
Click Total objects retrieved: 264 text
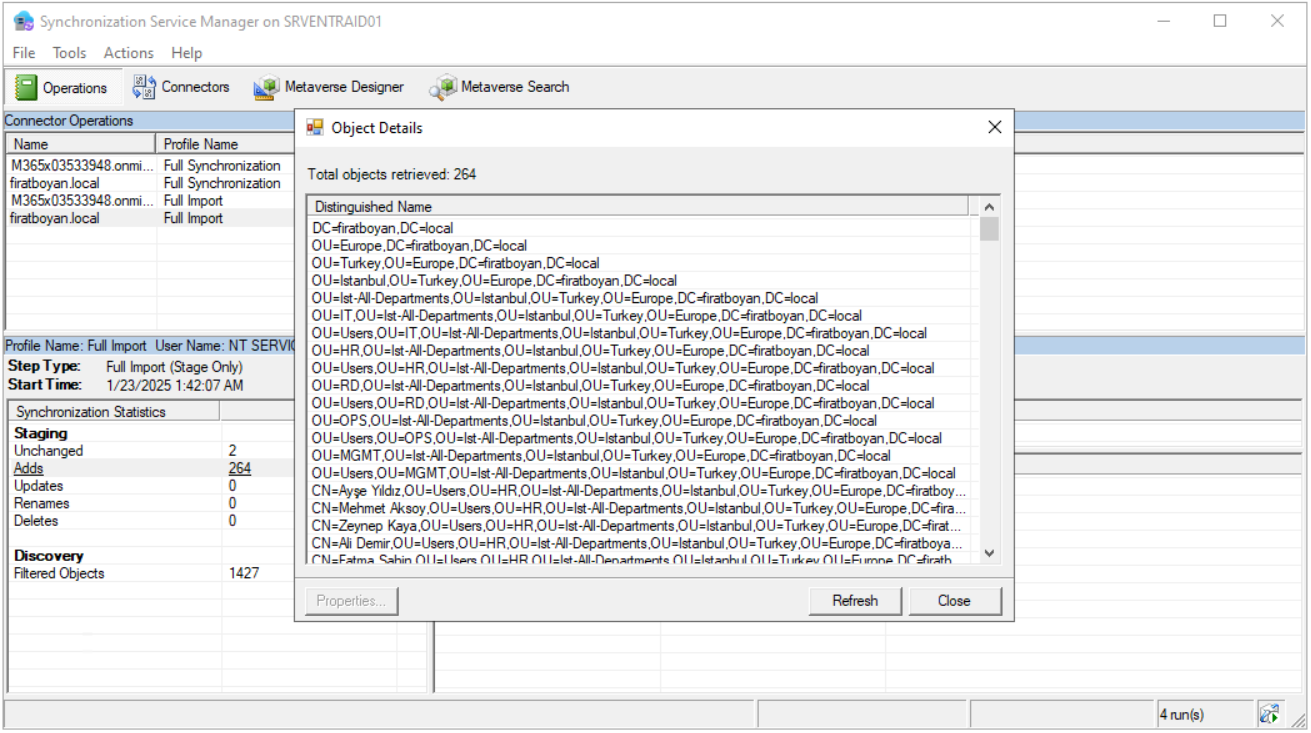click(392, 174)
